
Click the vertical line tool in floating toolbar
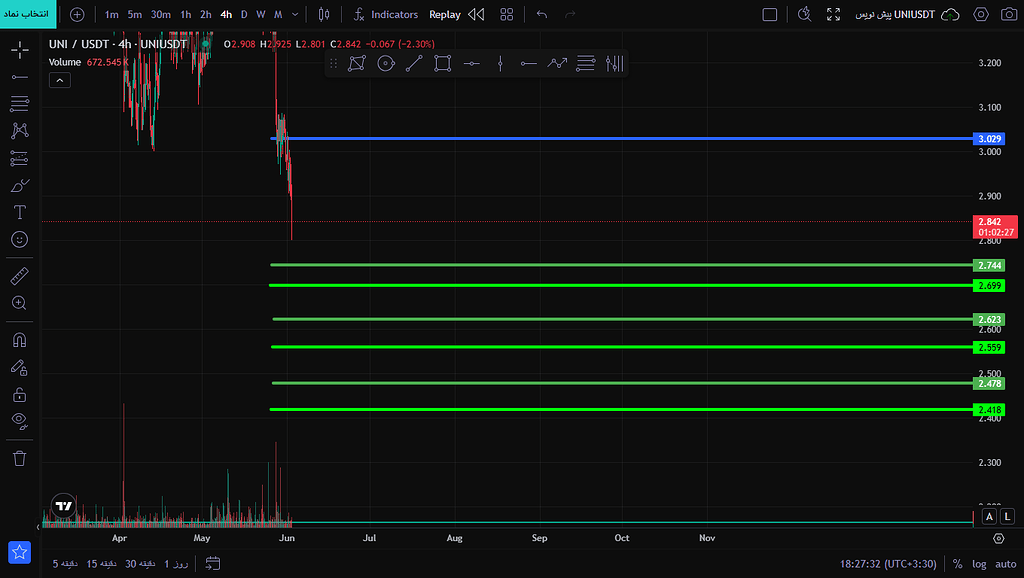click(500, 63)
